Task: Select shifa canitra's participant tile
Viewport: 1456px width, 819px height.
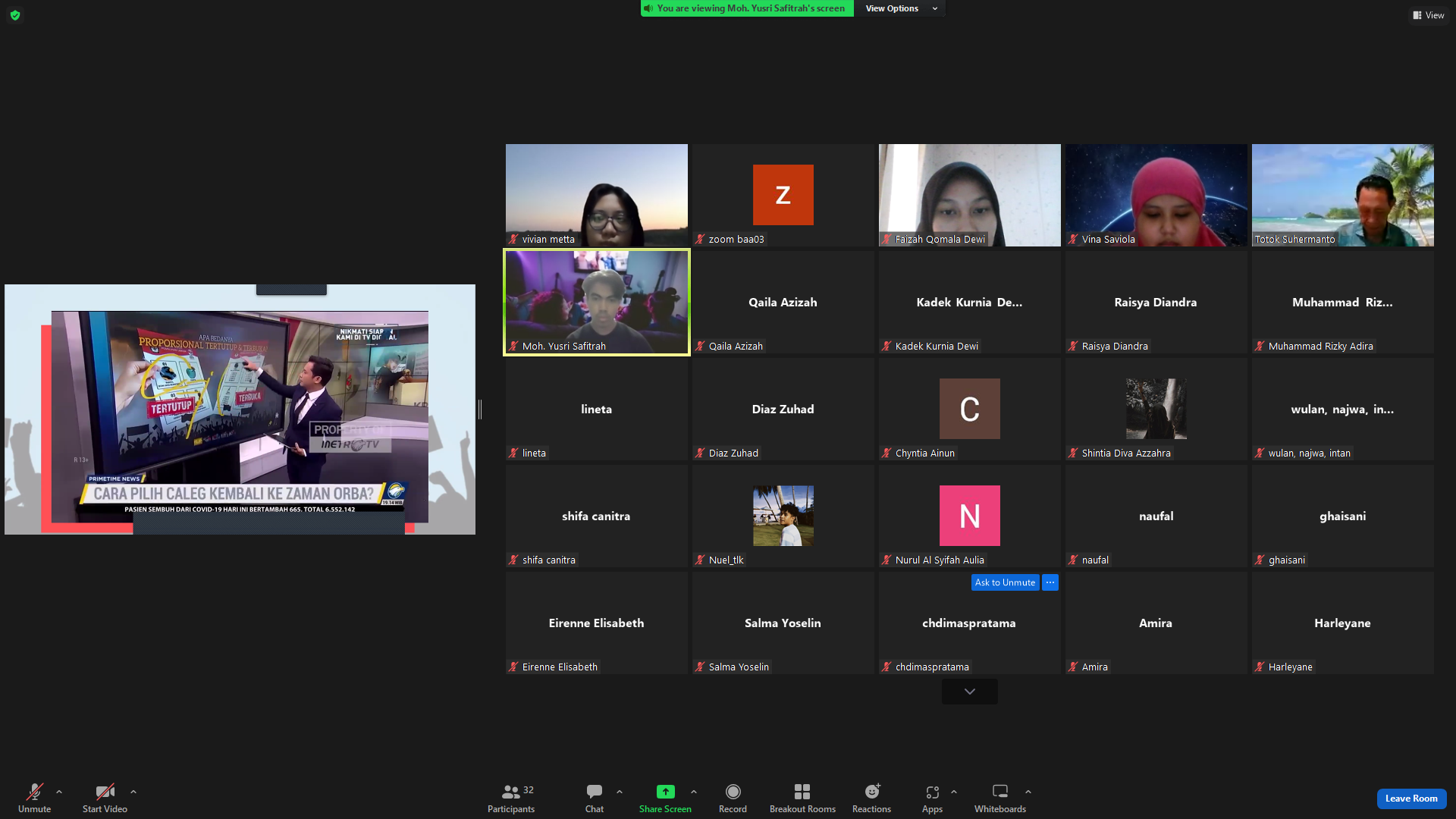Action: [597, 516]
